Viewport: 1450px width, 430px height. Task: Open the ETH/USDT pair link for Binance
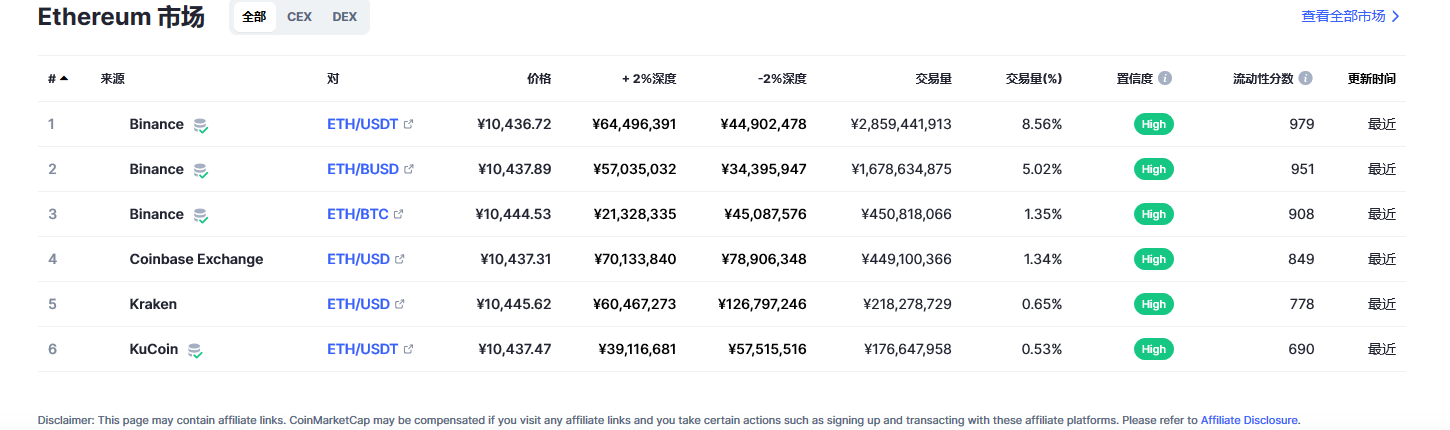coord(363,124)
